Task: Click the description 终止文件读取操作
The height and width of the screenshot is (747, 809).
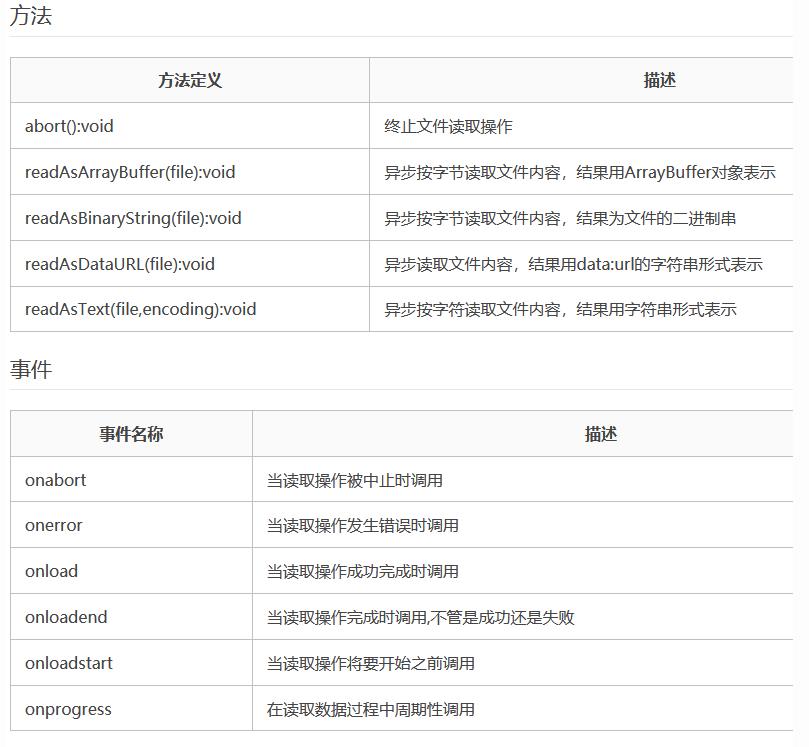Action: 448,127
